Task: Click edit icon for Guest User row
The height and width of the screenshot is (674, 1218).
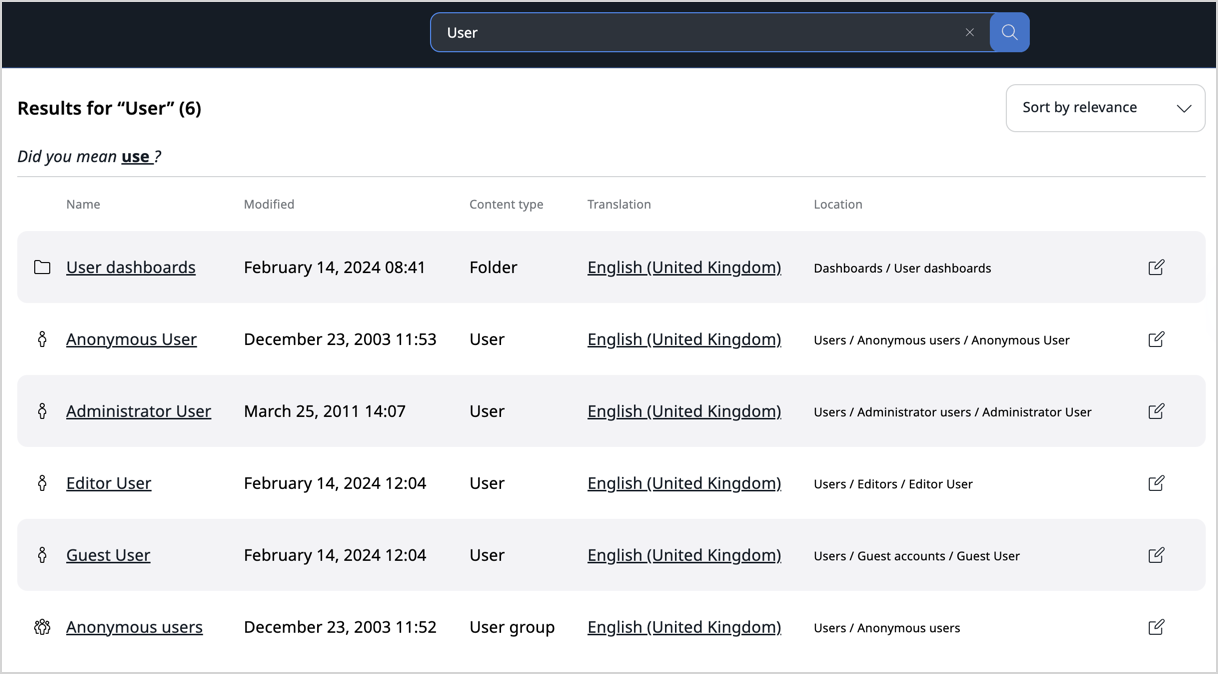Action: tap(1156, 555)
